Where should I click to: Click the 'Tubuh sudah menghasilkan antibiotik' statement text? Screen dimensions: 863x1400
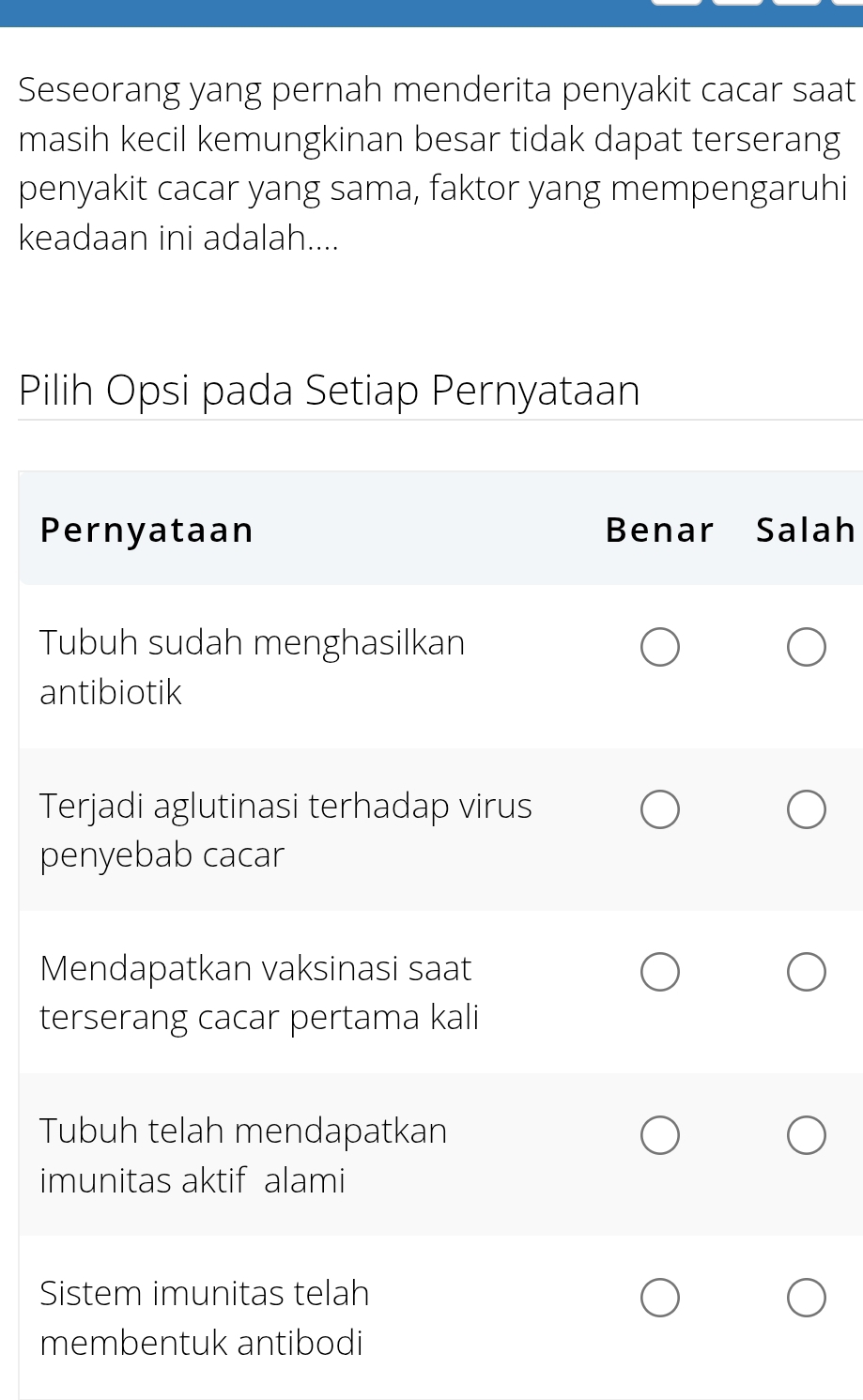[252, 668]
